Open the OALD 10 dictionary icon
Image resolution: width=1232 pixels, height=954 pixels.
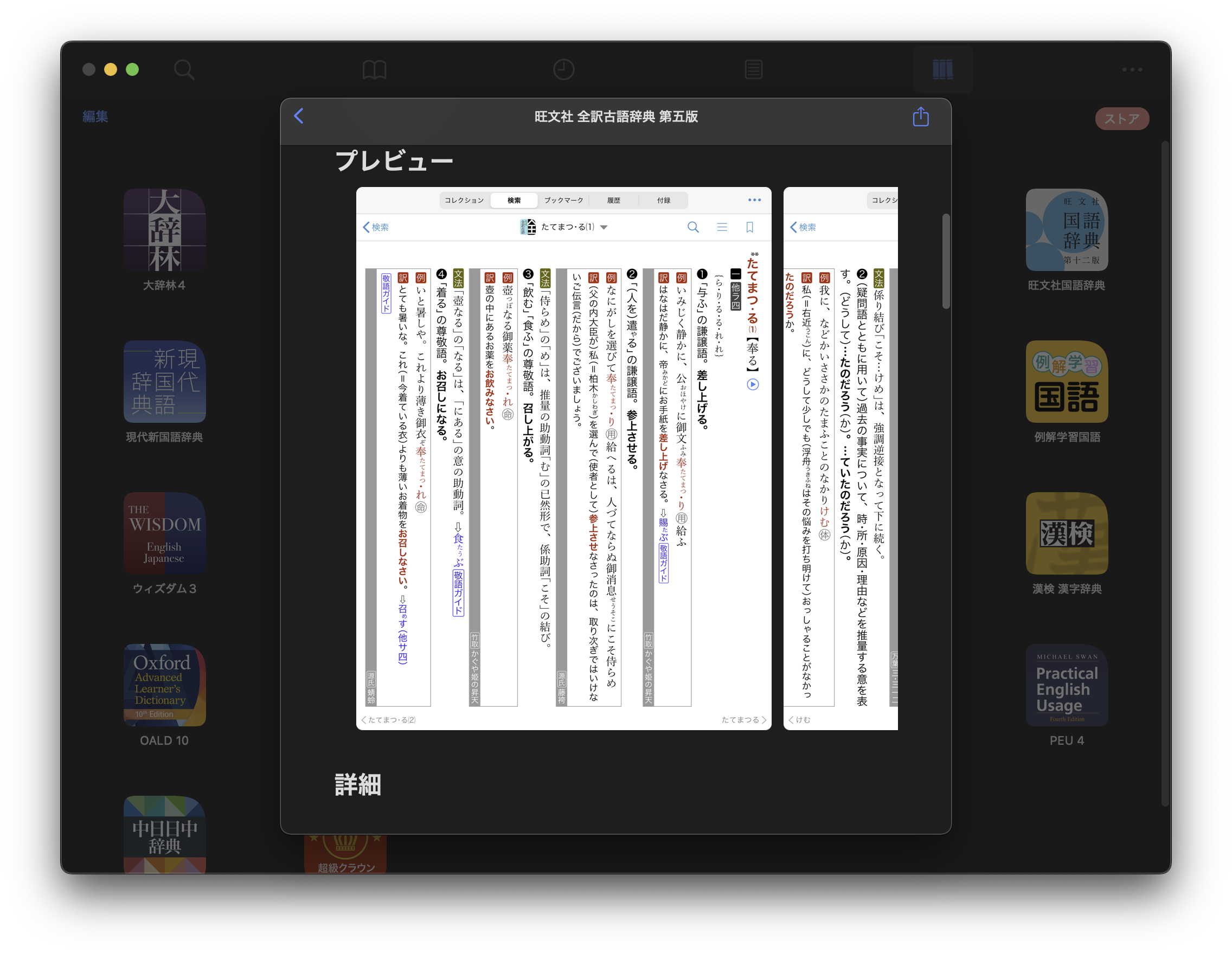point(164,685)
